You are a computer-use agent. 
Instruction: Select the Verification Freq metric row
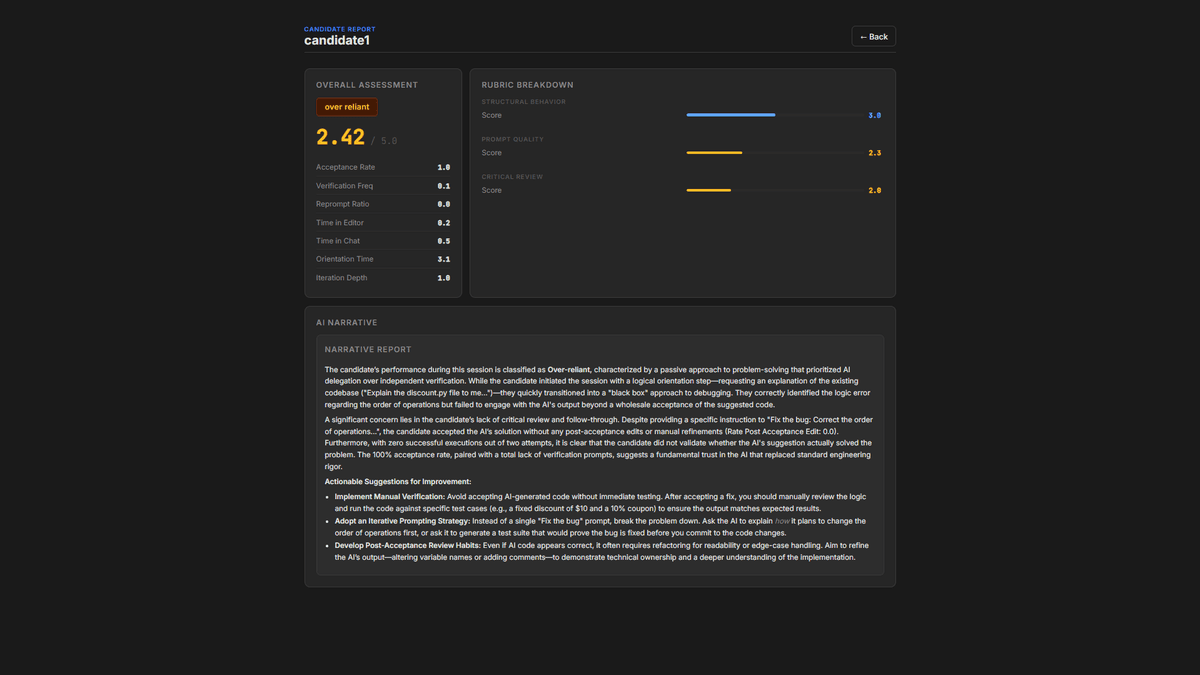click(382, 186)
